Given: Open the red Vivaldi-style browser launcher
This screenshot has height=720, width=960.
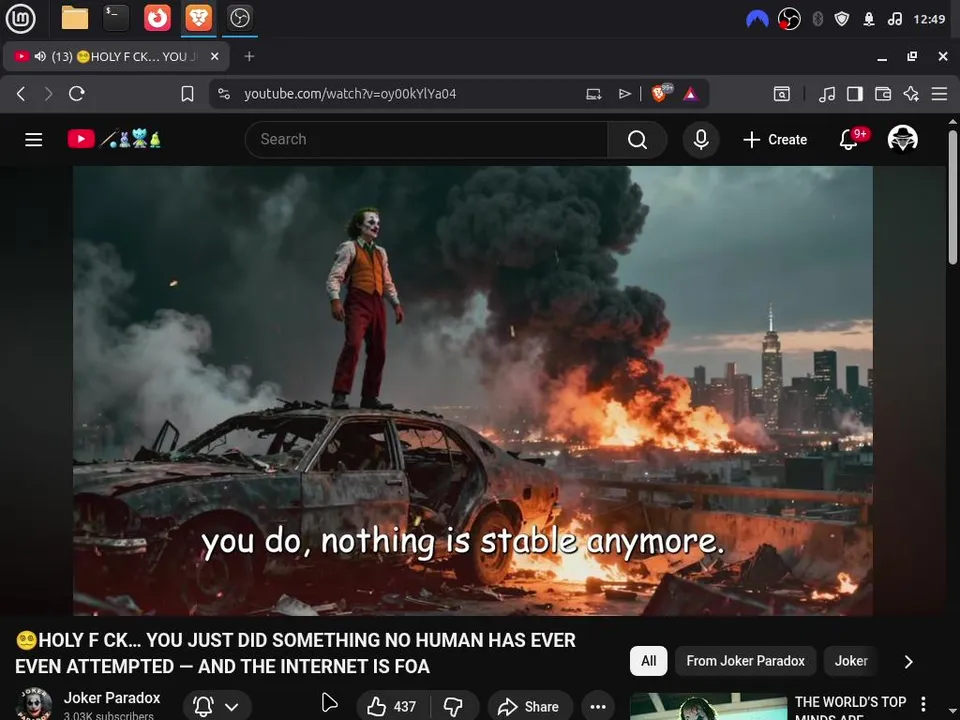Looking at the screenshot, I should 157,18.
